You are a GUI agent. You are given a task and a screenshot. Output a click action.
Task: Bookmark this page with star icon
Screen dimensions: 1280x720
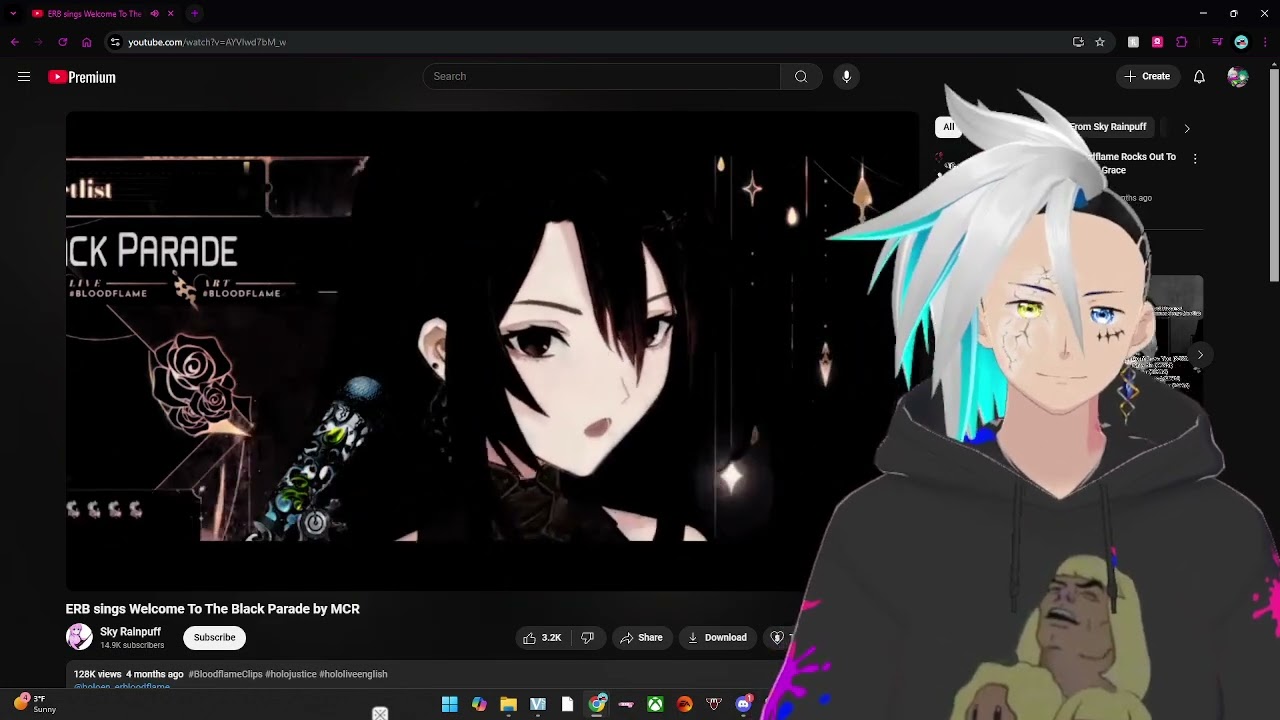(1100, 42)
